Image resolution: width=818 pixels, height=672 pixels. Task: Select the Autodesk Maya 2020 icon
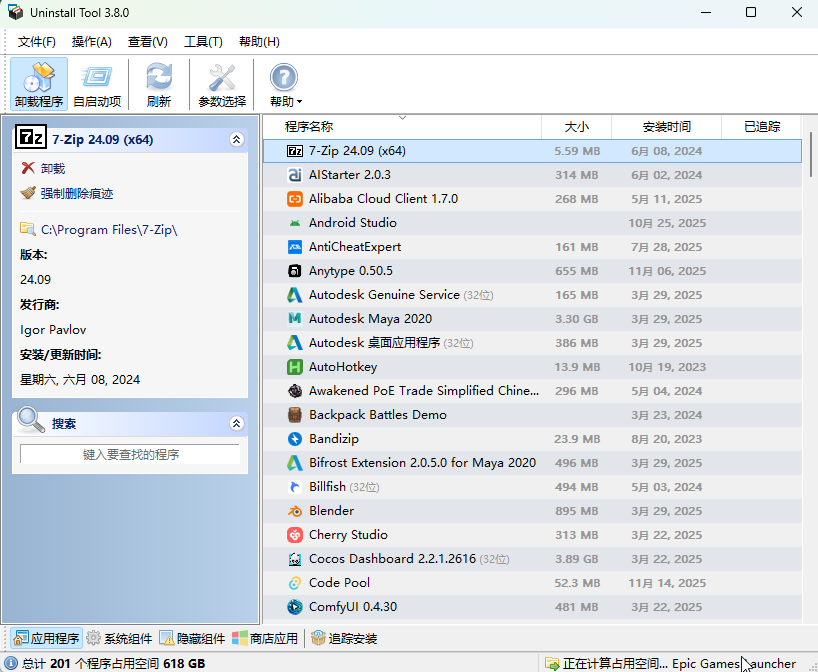click(295, 319)
